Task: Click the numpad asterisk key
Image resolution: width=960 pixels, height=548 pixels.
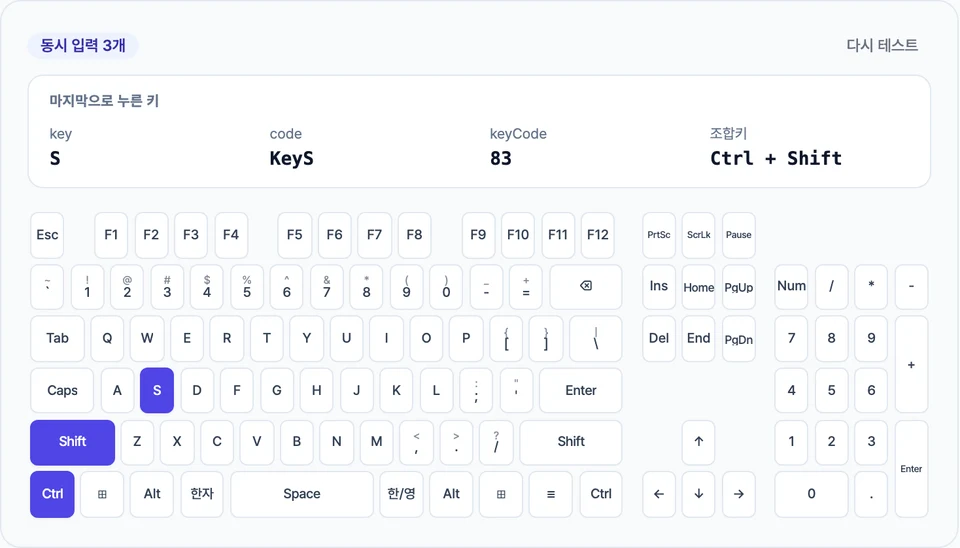Action: pyautogui.click(x=871, y=287)
